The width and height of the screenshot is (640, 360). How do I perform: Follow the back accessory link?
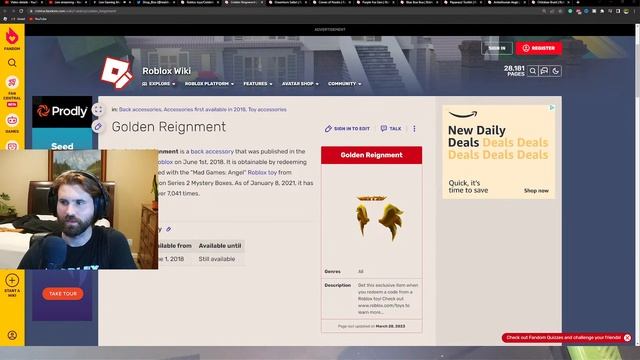tap(212, 151)
